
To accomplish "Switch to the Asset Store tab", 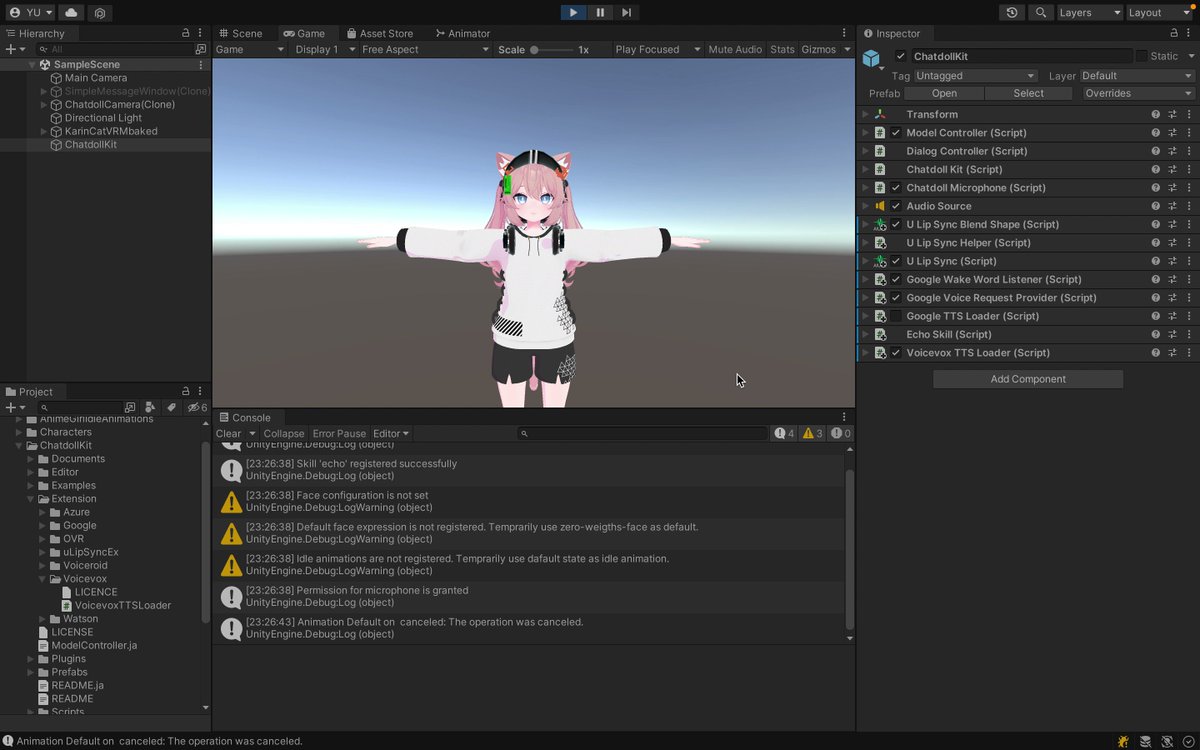I will point(379,33).
